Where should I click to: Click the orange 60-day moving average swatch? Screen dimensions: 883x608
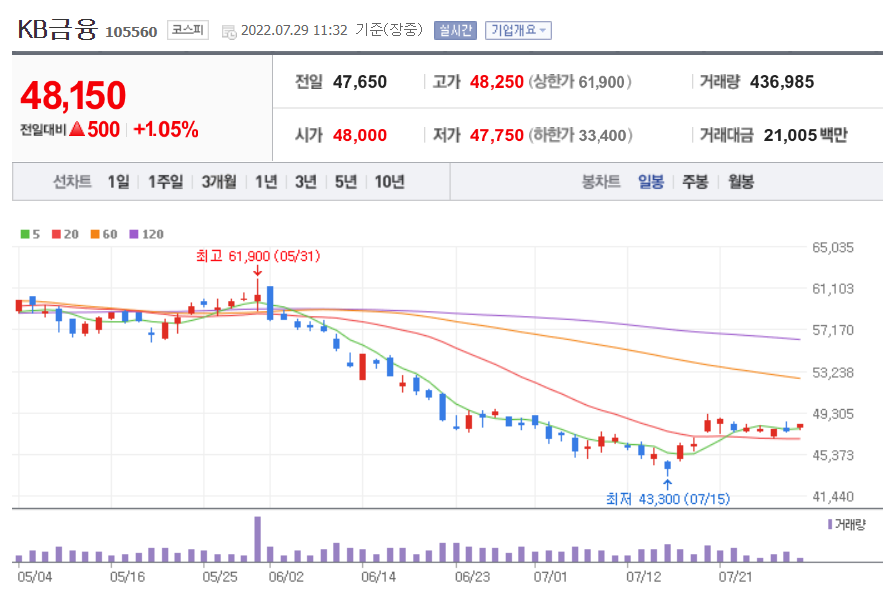point(95,234)
